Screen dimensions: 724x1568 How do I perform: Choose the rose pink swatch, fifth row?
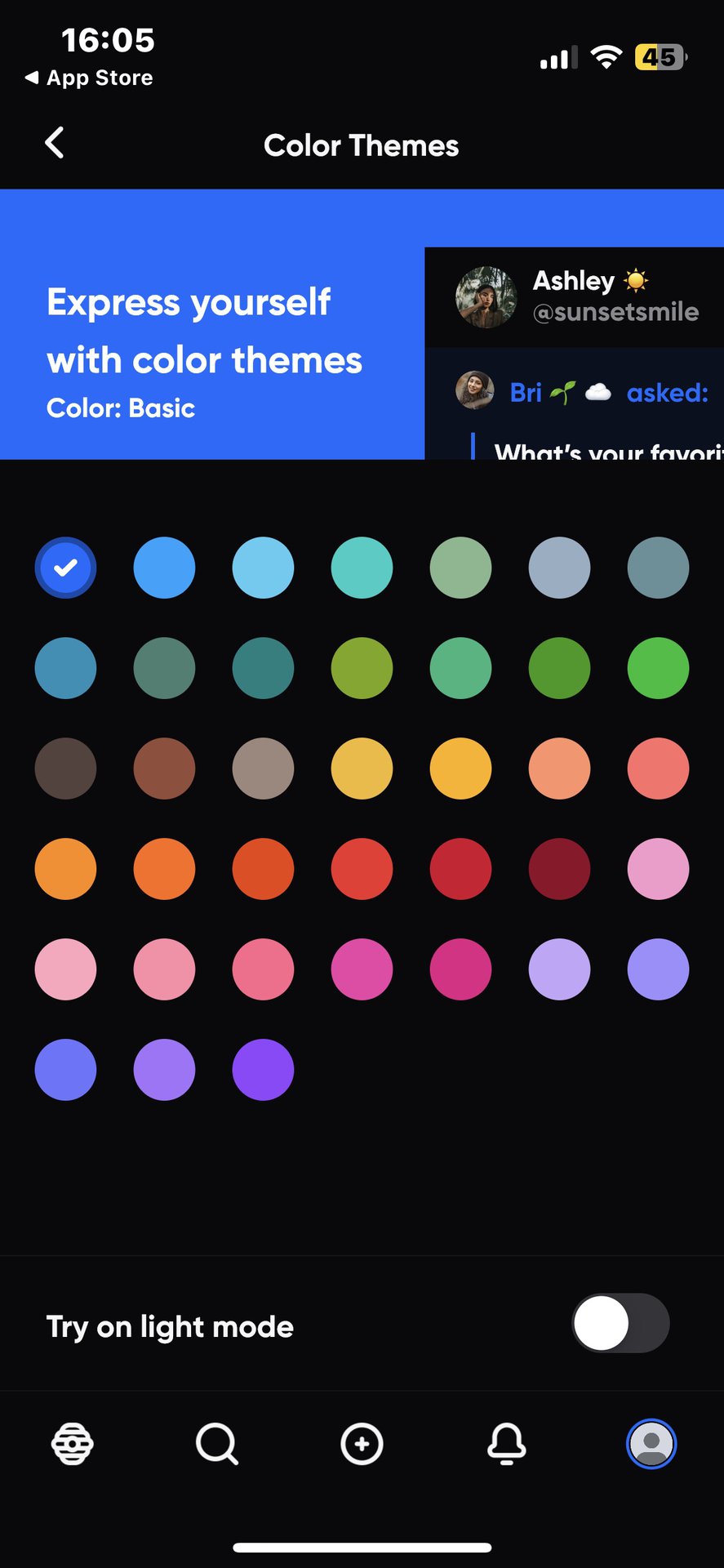point(263,969)
